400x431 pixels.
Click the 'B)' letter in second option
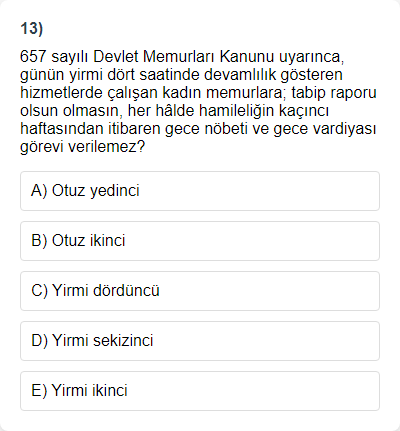coord(39,241)
